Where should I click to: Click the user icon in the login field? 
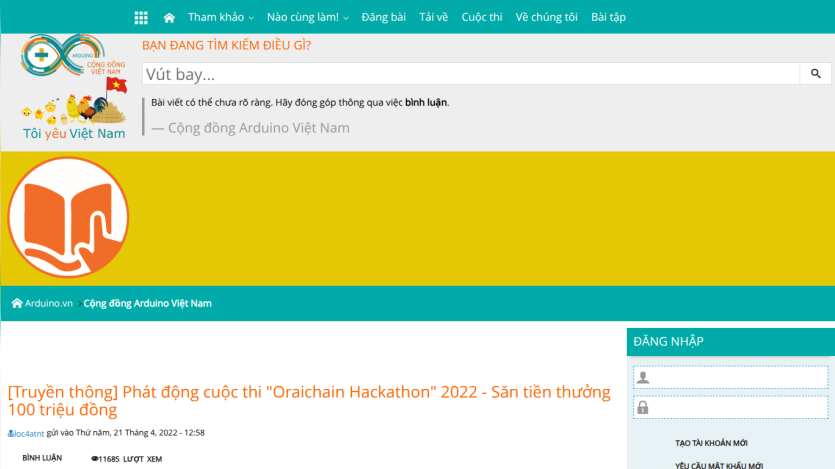(x=643, y=377)
